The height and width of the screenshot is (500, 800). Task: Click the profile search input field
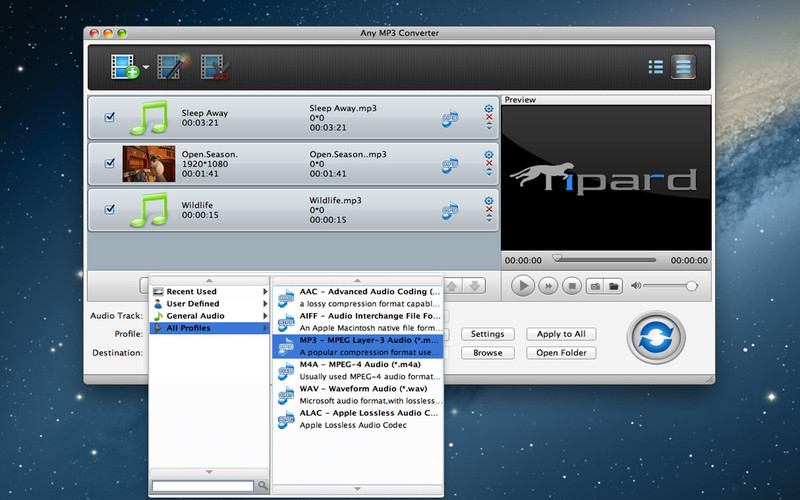203,486
